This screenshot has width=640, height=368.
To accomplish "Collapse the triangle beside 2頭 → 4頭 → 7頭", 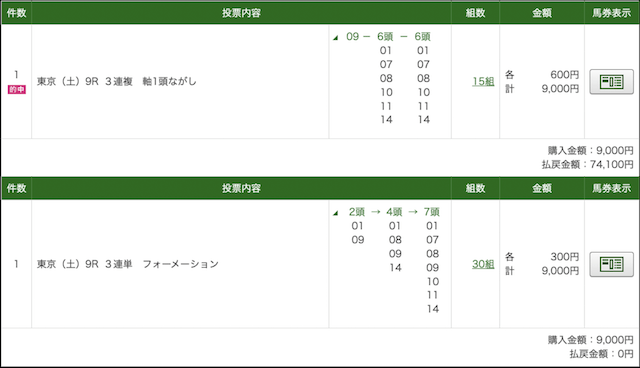I will click(336, 213).
